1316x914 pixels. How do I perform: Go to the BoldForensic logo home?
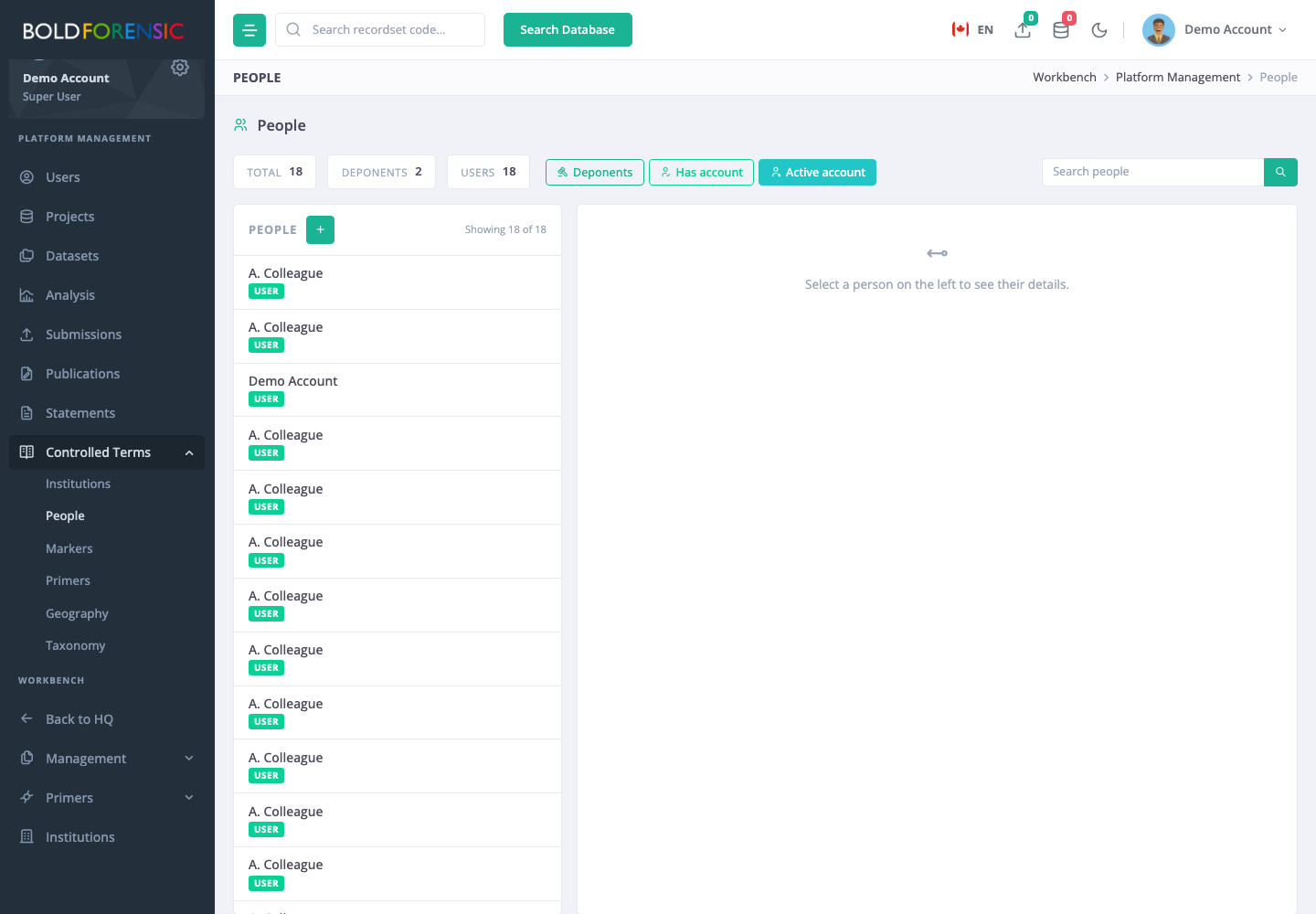(103, 31)
